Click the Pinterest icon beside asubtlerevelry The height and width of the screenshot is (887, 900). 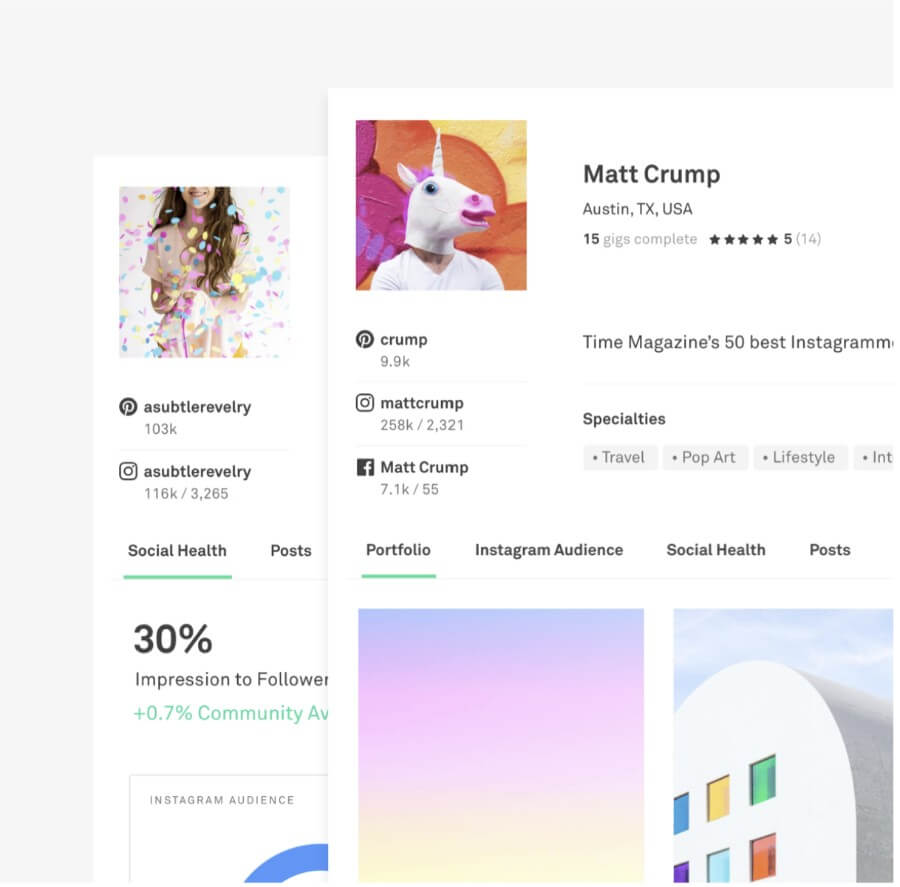128,407
